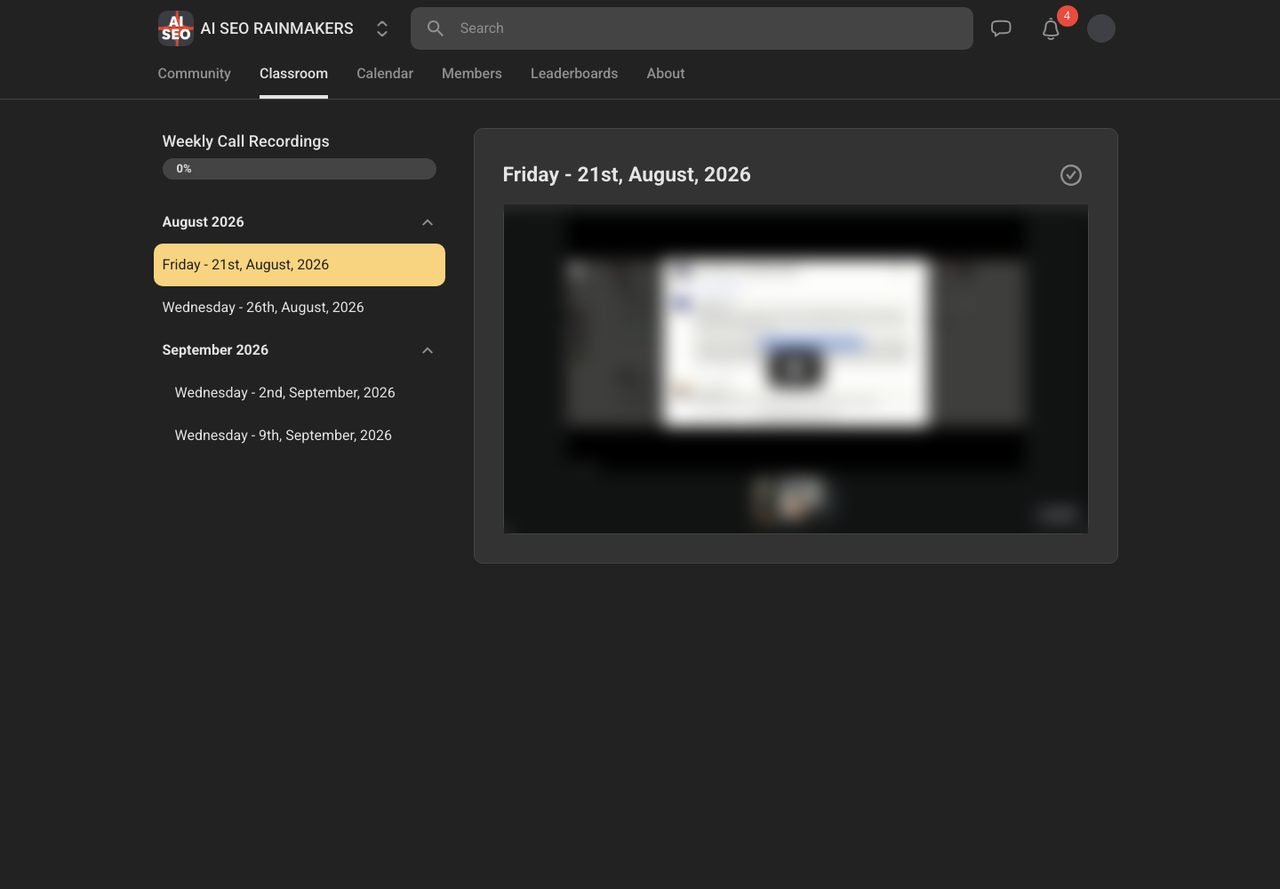Open the Leaderboards tab

click(574, 73)
